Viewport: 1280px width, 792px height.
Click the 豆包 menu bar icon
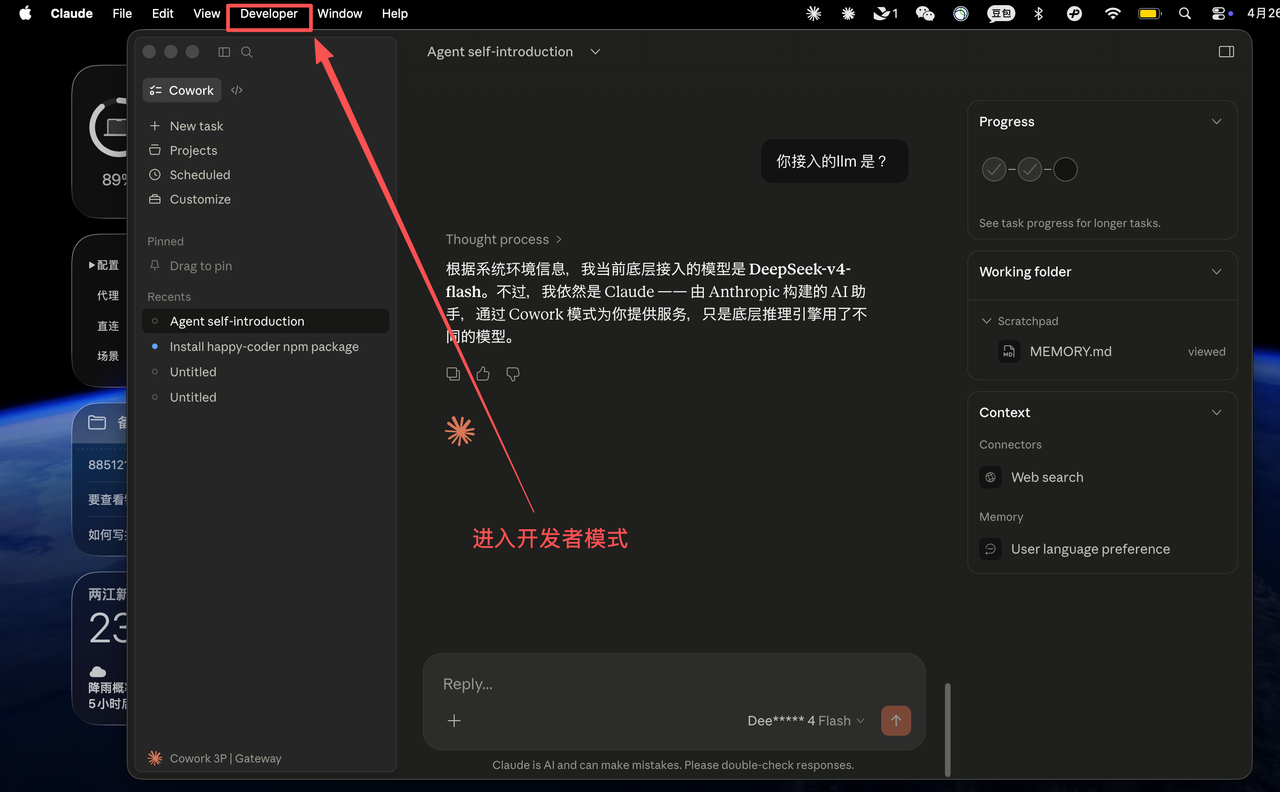tap(1001, 14)
